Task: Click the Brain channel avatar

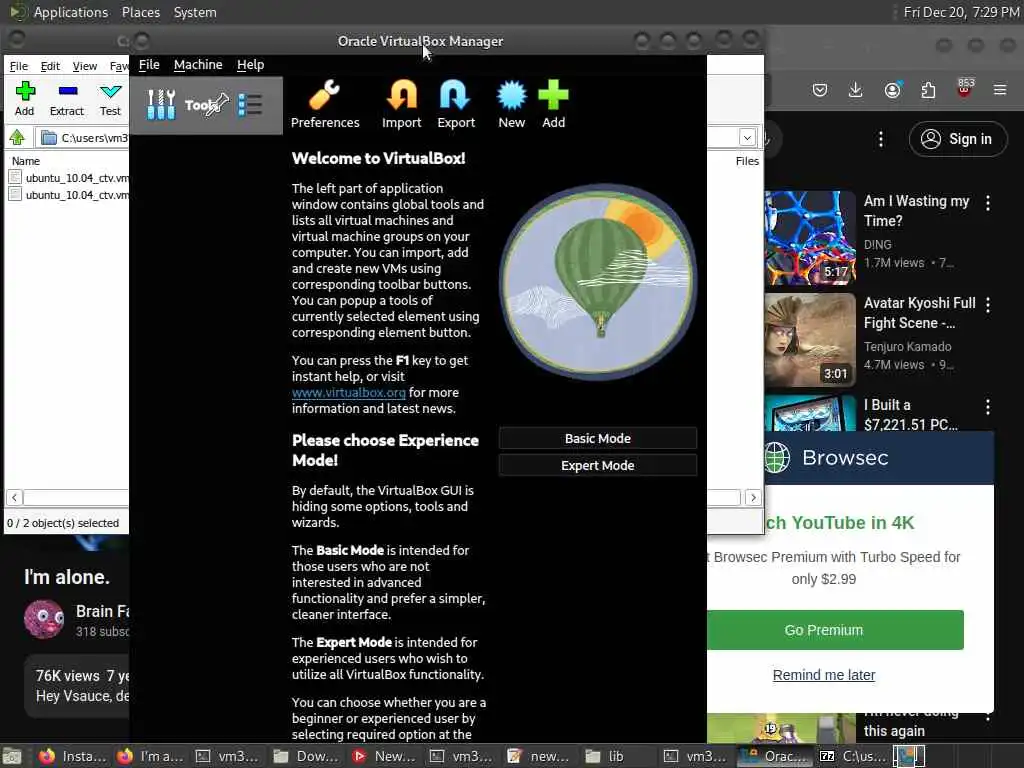Action: coord(44,619)
